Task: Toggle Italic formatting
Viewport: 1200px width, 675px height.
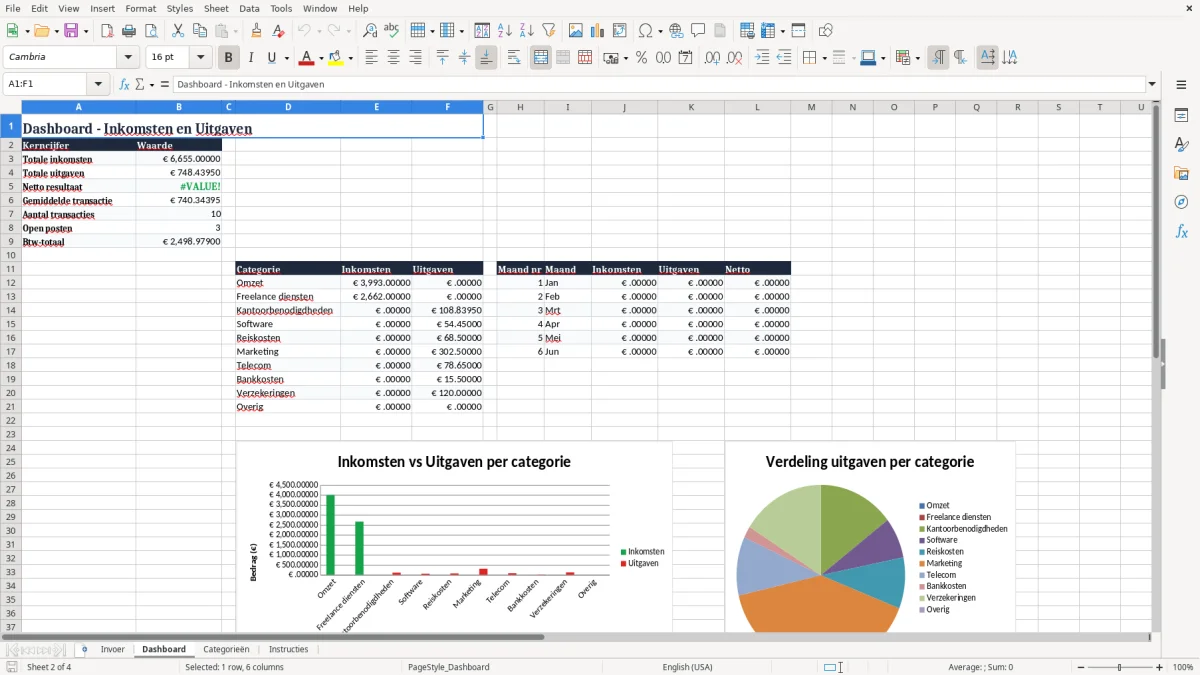Action: (250, 58)
